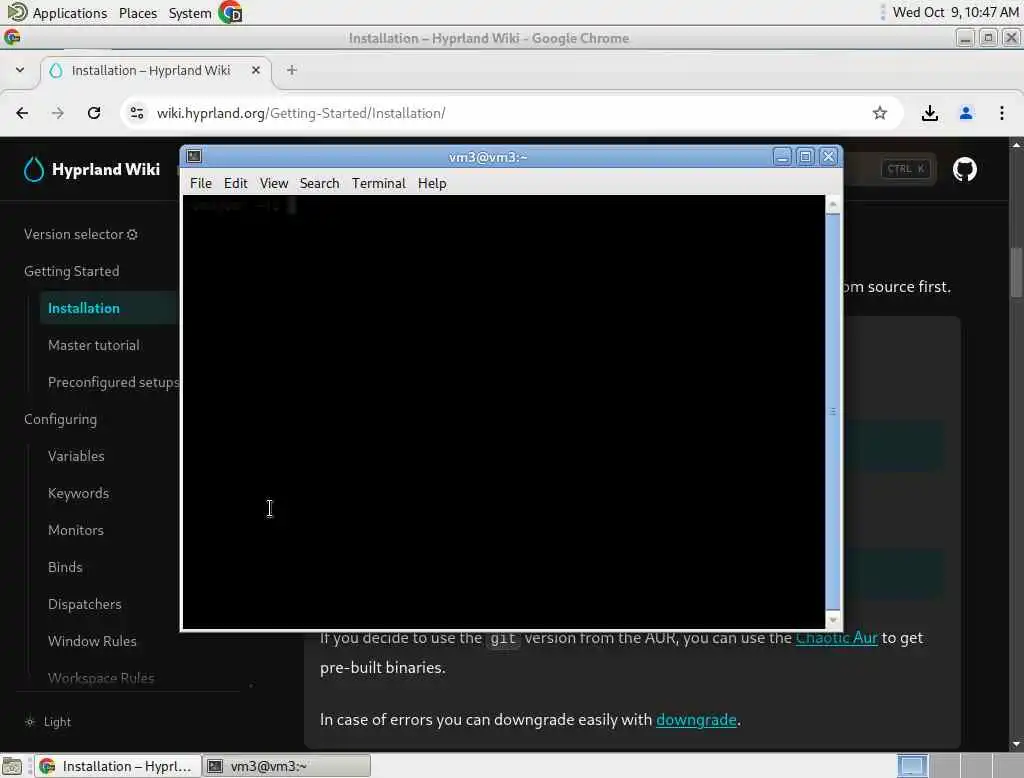1024x778 pixels.
Task: Click the terminal vertical scrollbar thumb
Action: (x=833, y=412)
